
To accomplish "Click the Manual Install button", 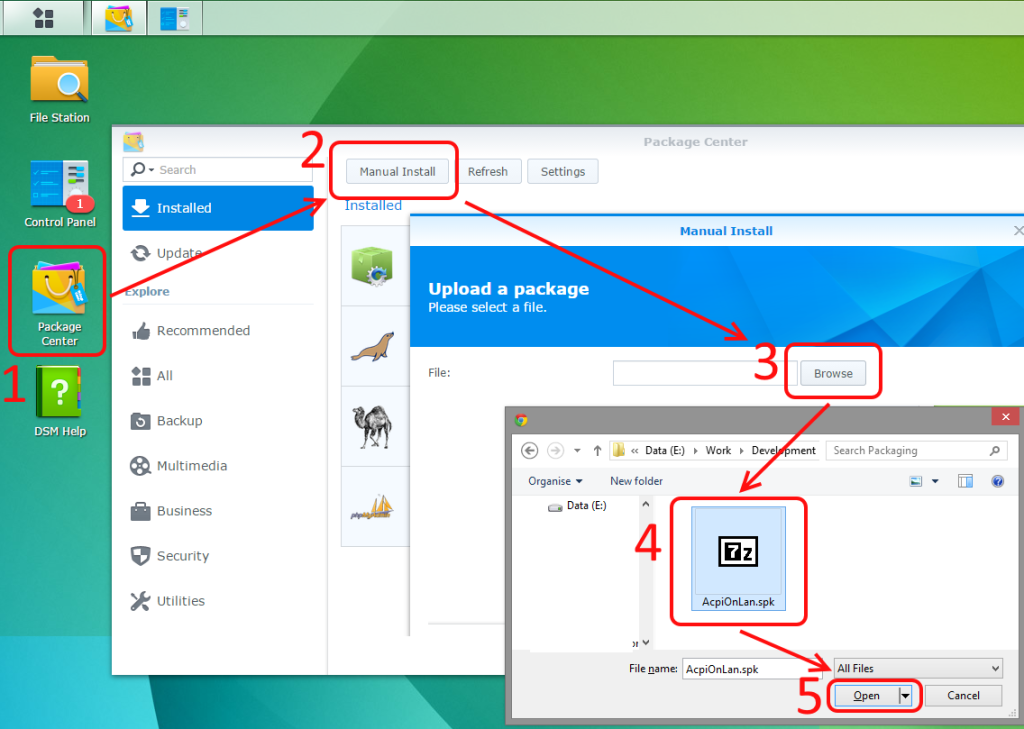I will (x=397, y=171).
